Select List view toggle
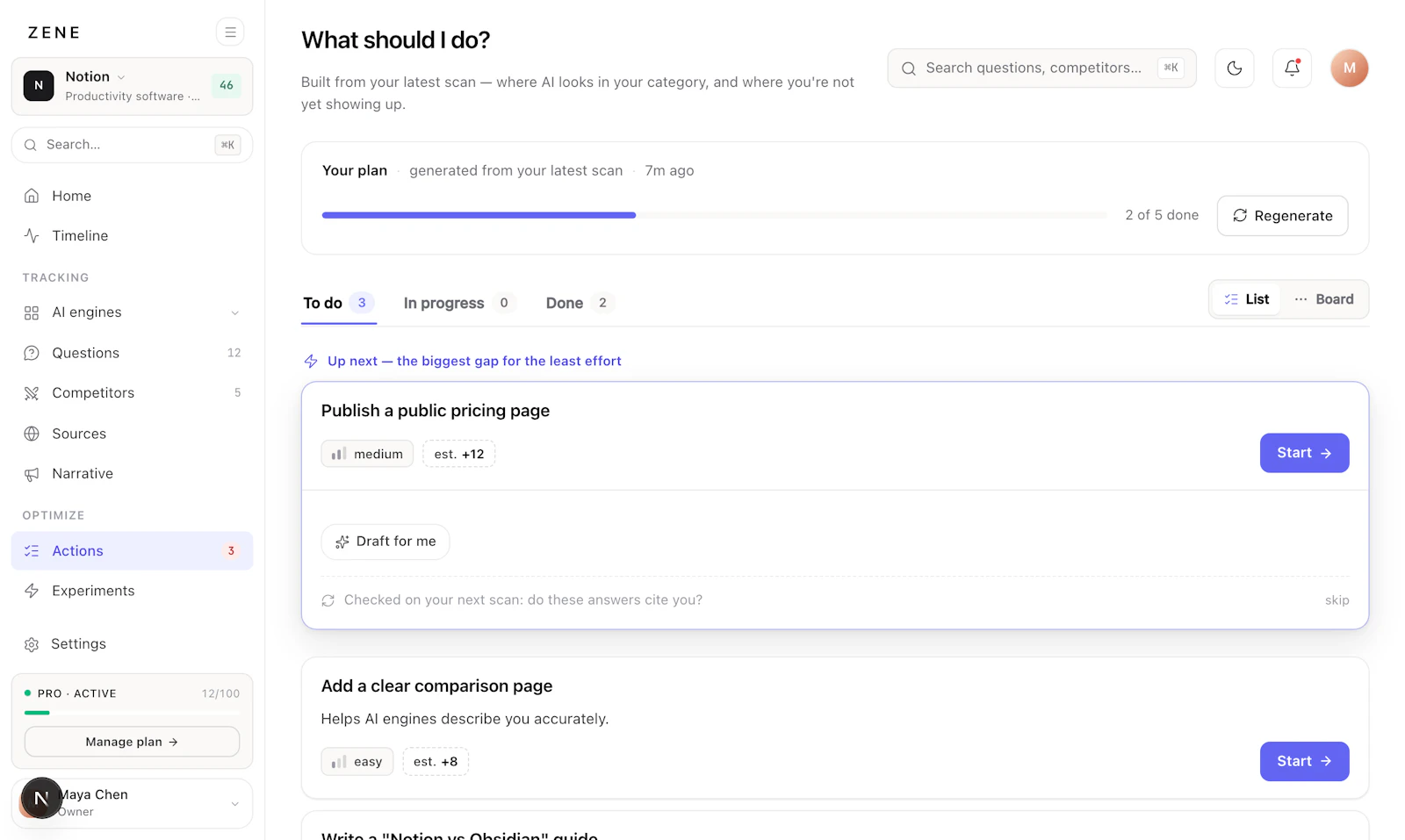The image size is (1405, 840). pos(1247,299)
